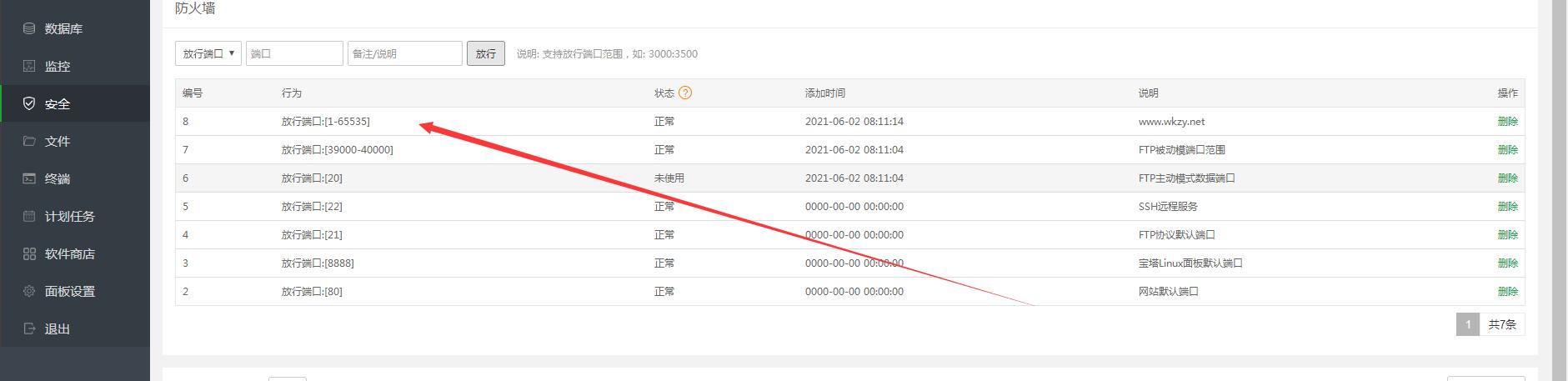Click the 端口 port input field

(x=294, y=53)
